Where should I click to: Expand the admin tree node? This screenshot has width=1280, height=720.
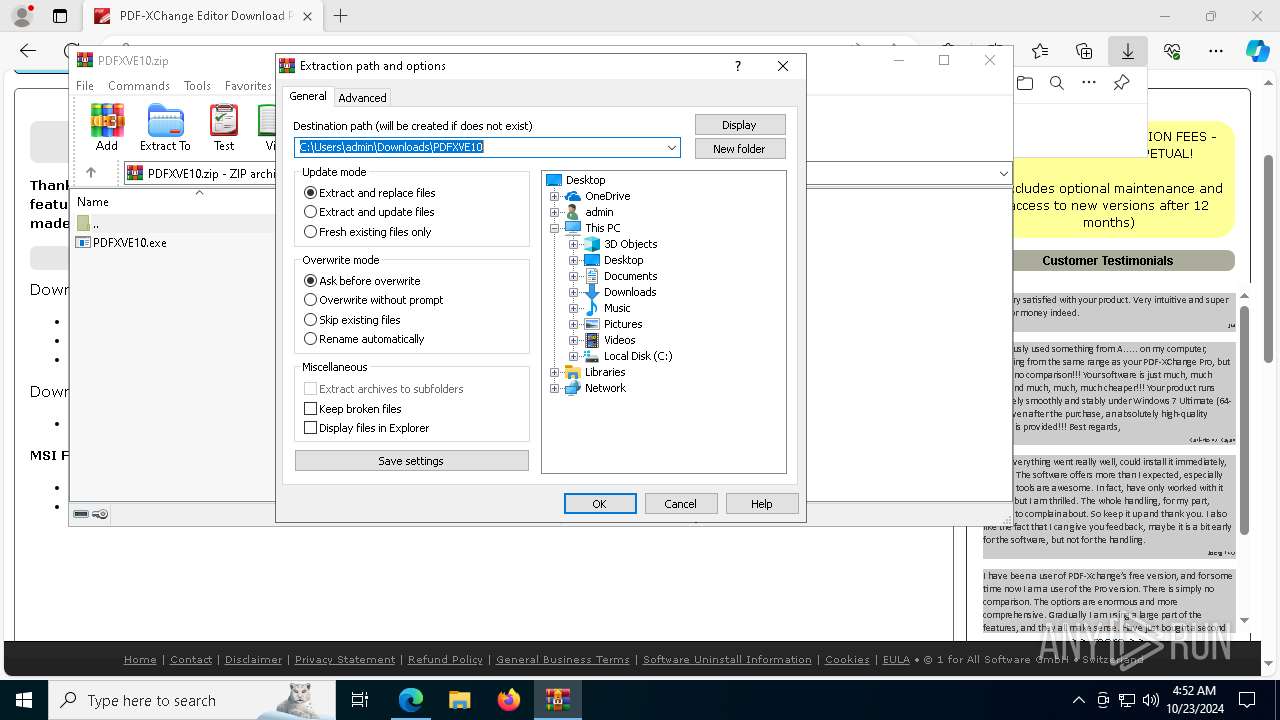pyautogui.click(x=554, y=212)
